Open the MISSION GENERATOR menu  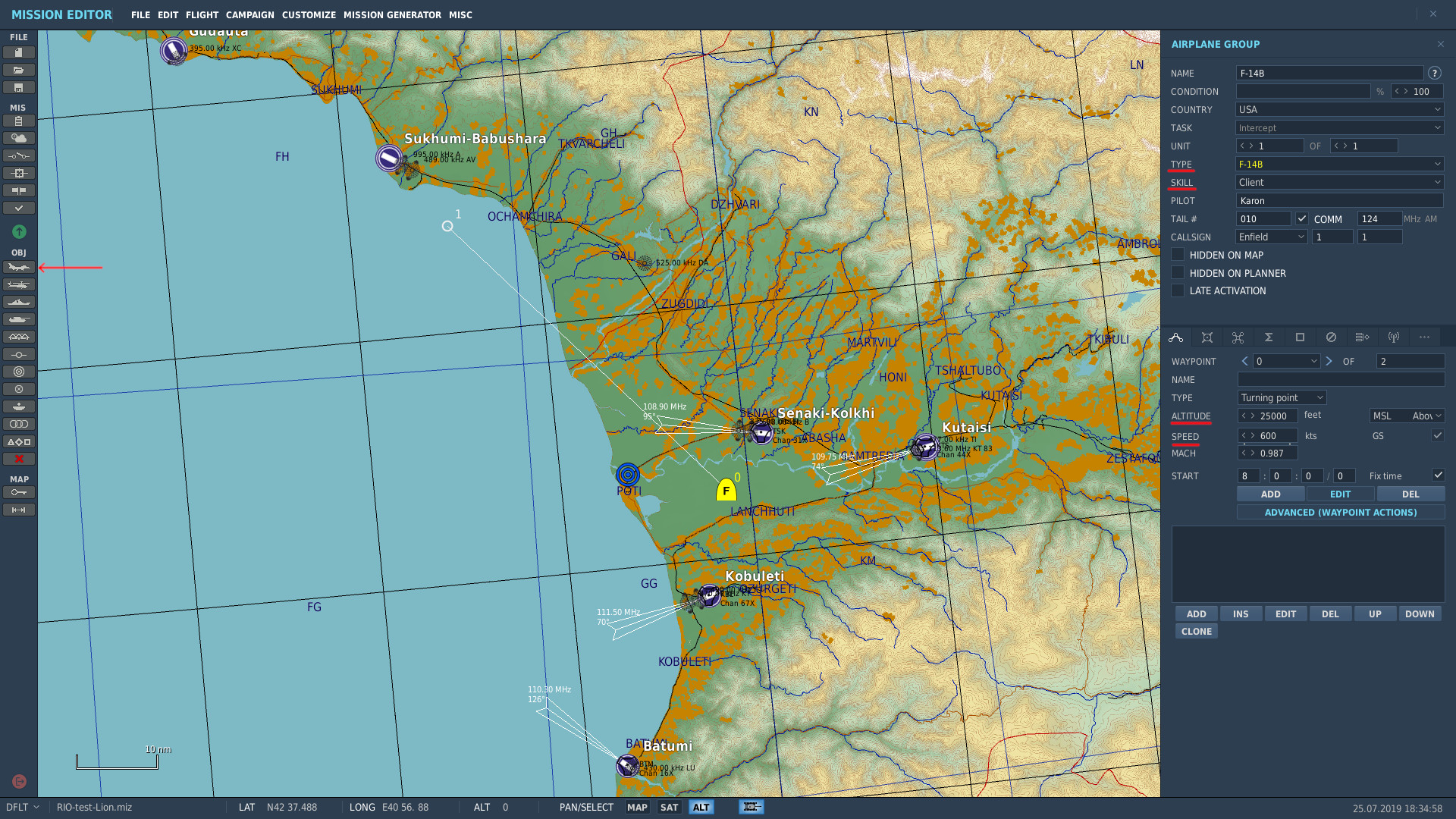coord(392,14)
